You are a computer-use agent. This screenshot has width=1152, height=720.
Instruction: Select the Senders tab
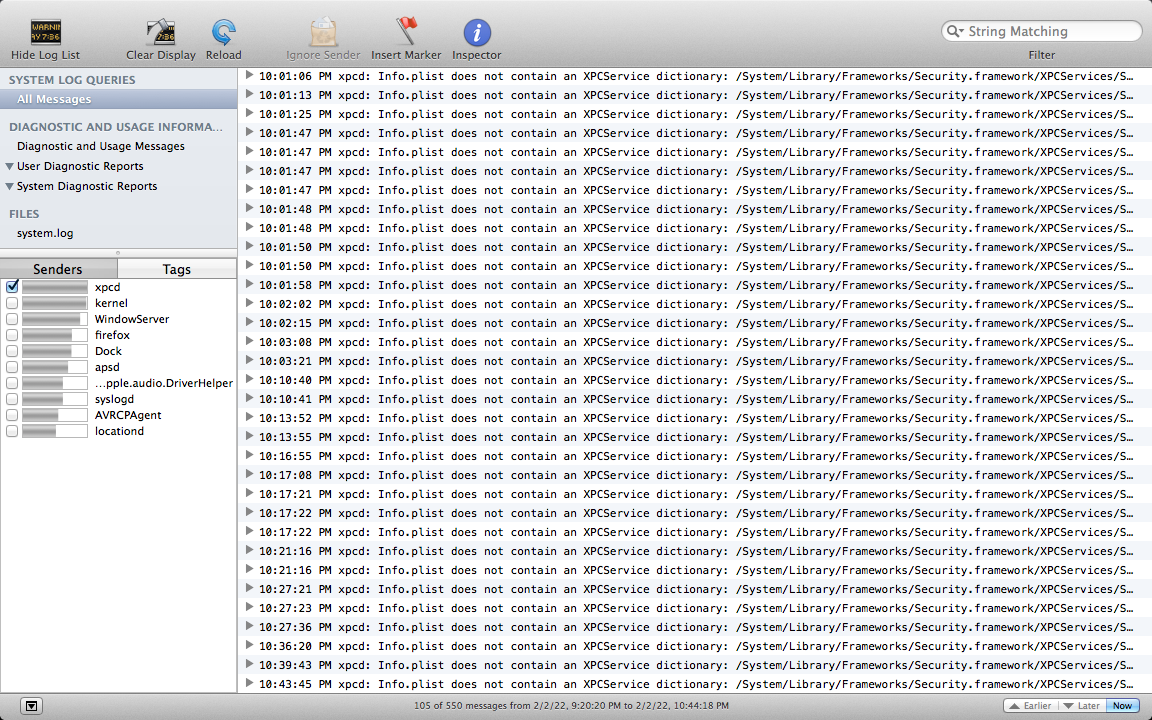click(x=59, y=268)
